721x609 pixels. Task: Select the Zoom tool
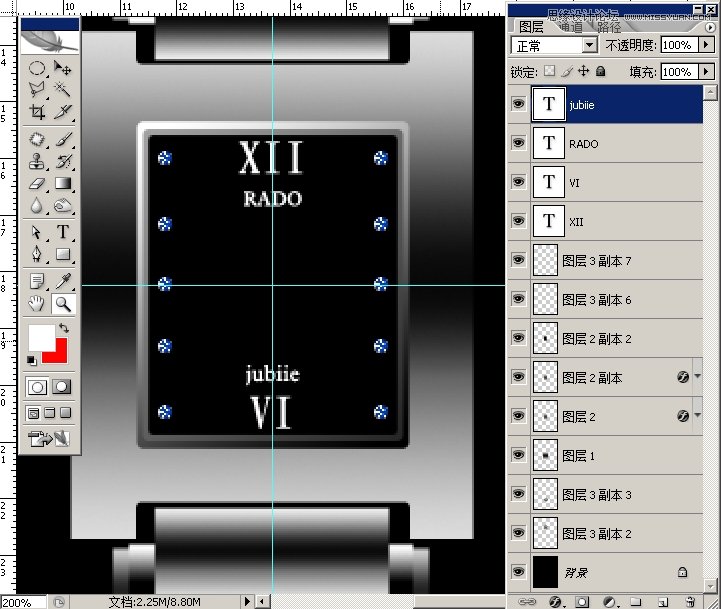63,304
